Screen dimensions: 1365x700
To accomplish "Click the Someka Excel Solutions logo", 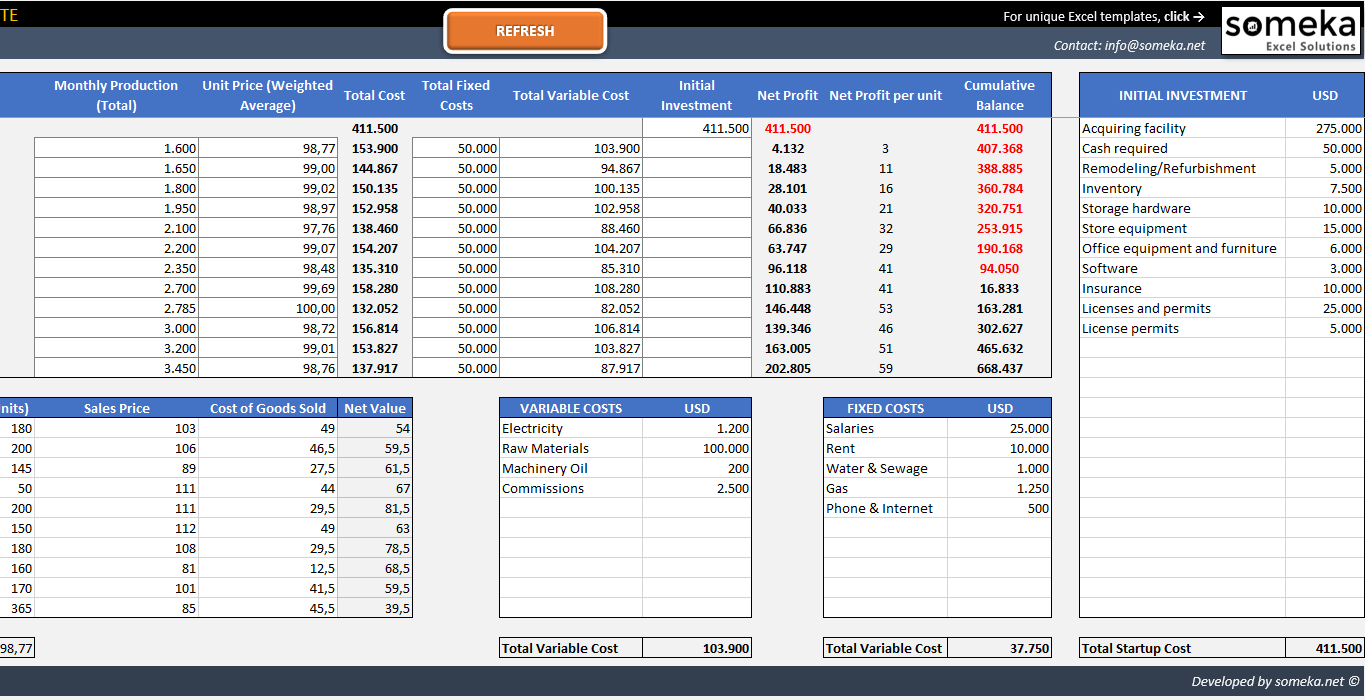I will coord(1291,30).
